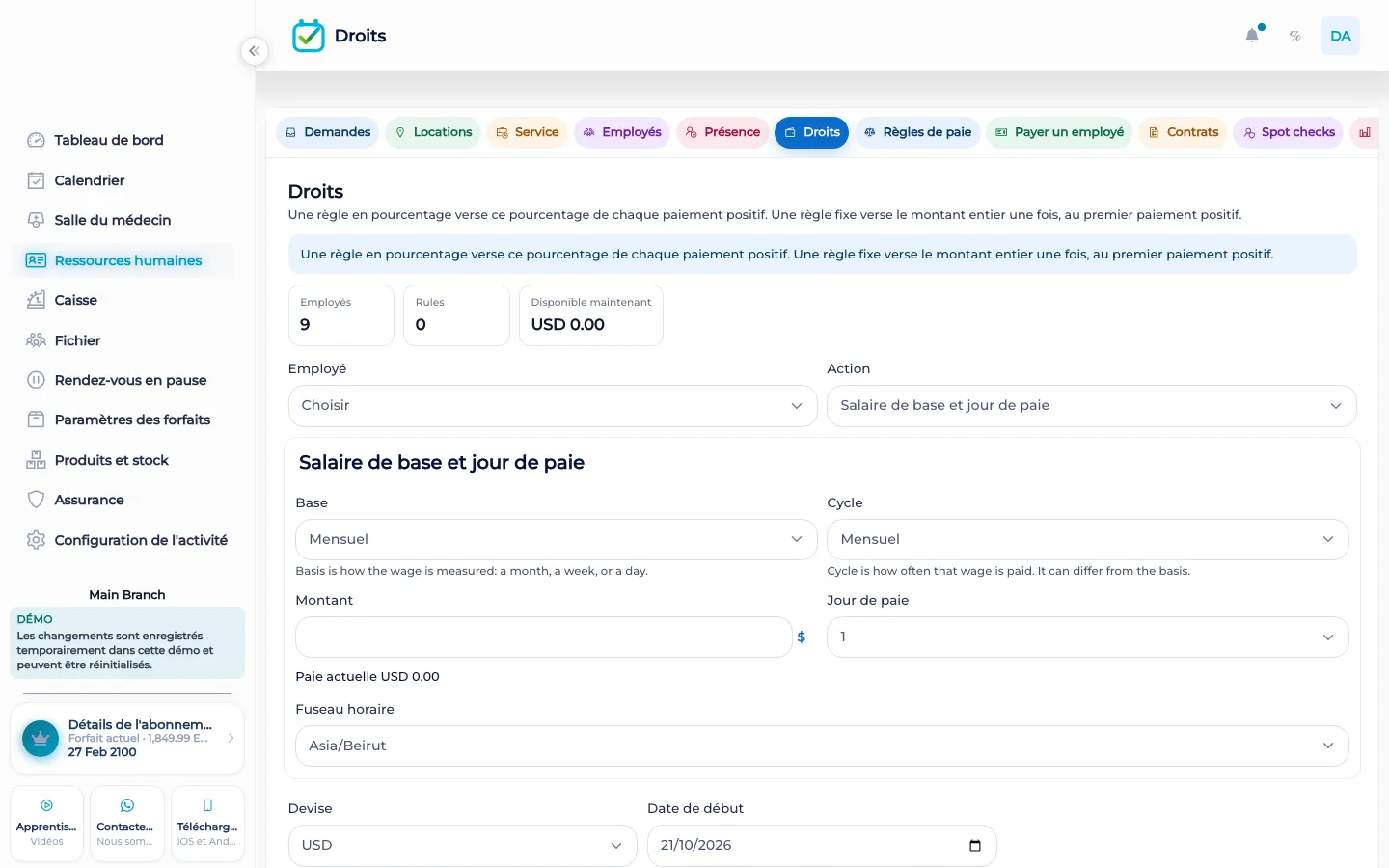The image size is (1389, 868).
Task: Open the Apprentissage Vidéos shortcut
Action: coord(46,824)
